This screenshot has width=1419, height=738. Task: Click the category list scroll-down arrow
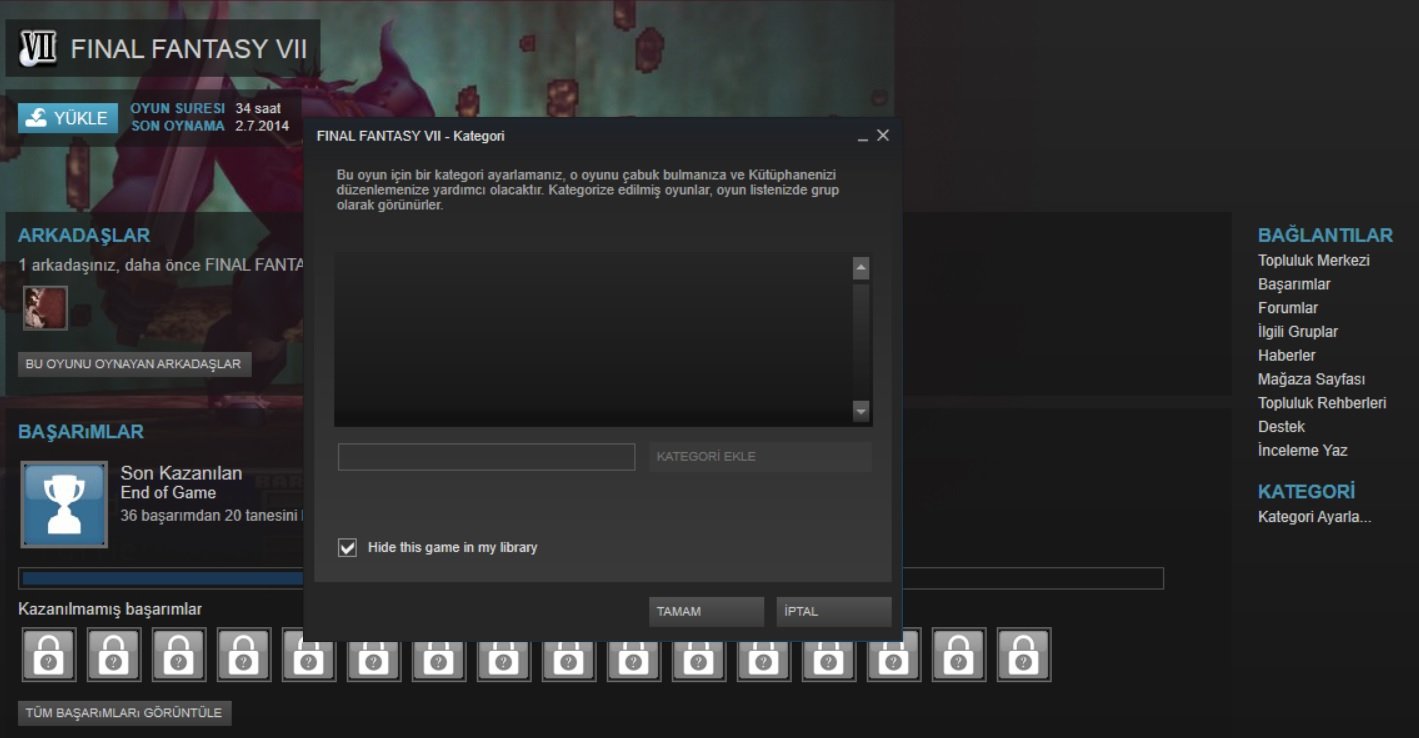click(861, 411)
